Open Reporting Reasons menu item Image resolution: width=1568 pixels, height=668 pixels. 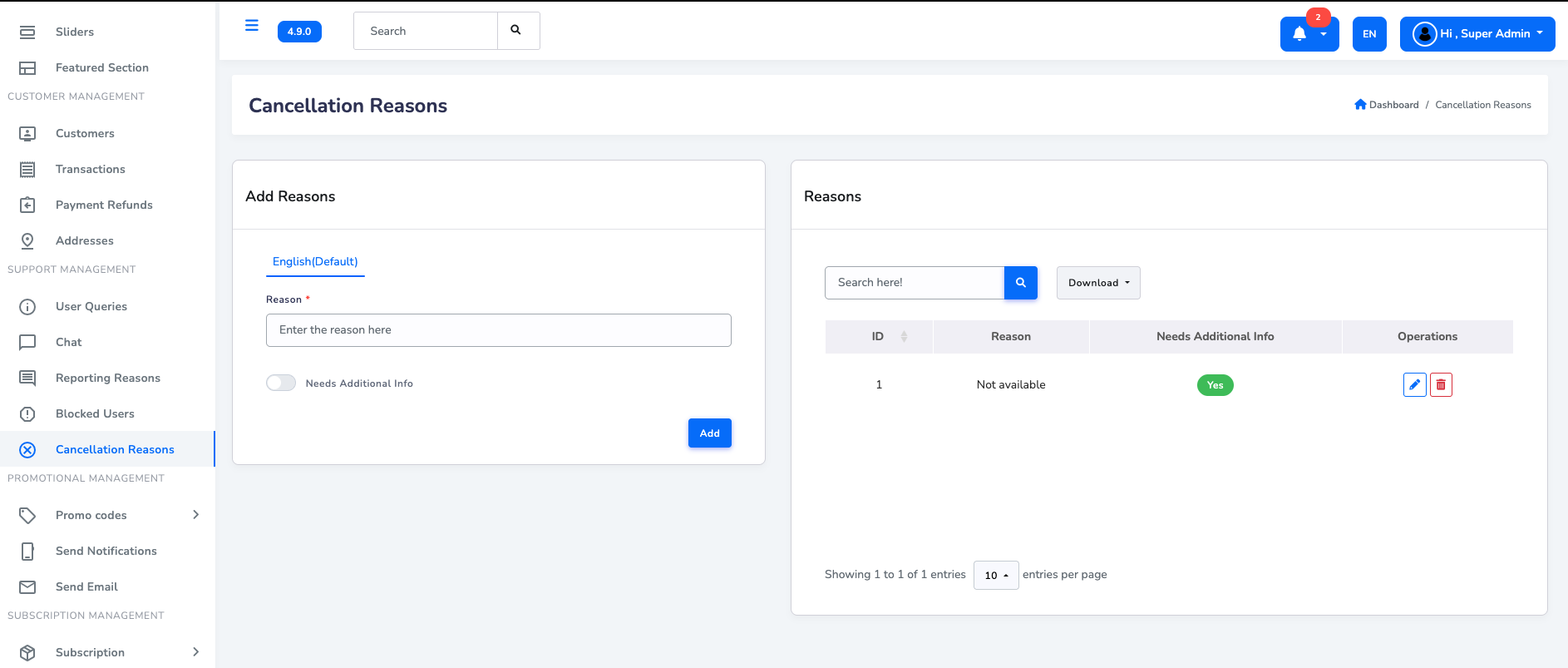(x=108, y=379)
